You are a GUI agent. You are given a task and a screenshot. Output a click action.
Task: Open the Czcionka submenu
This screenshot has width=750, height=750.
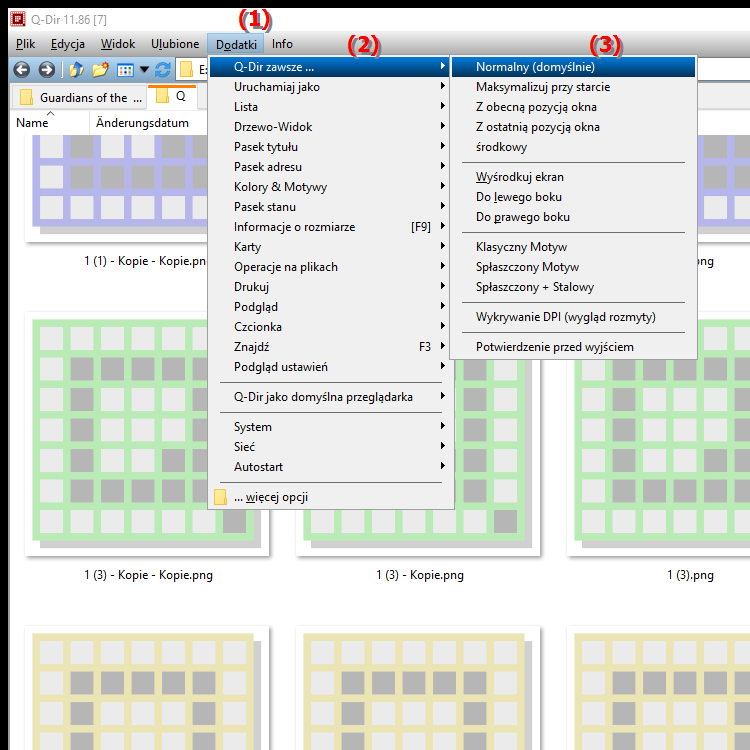pos(329,327)
